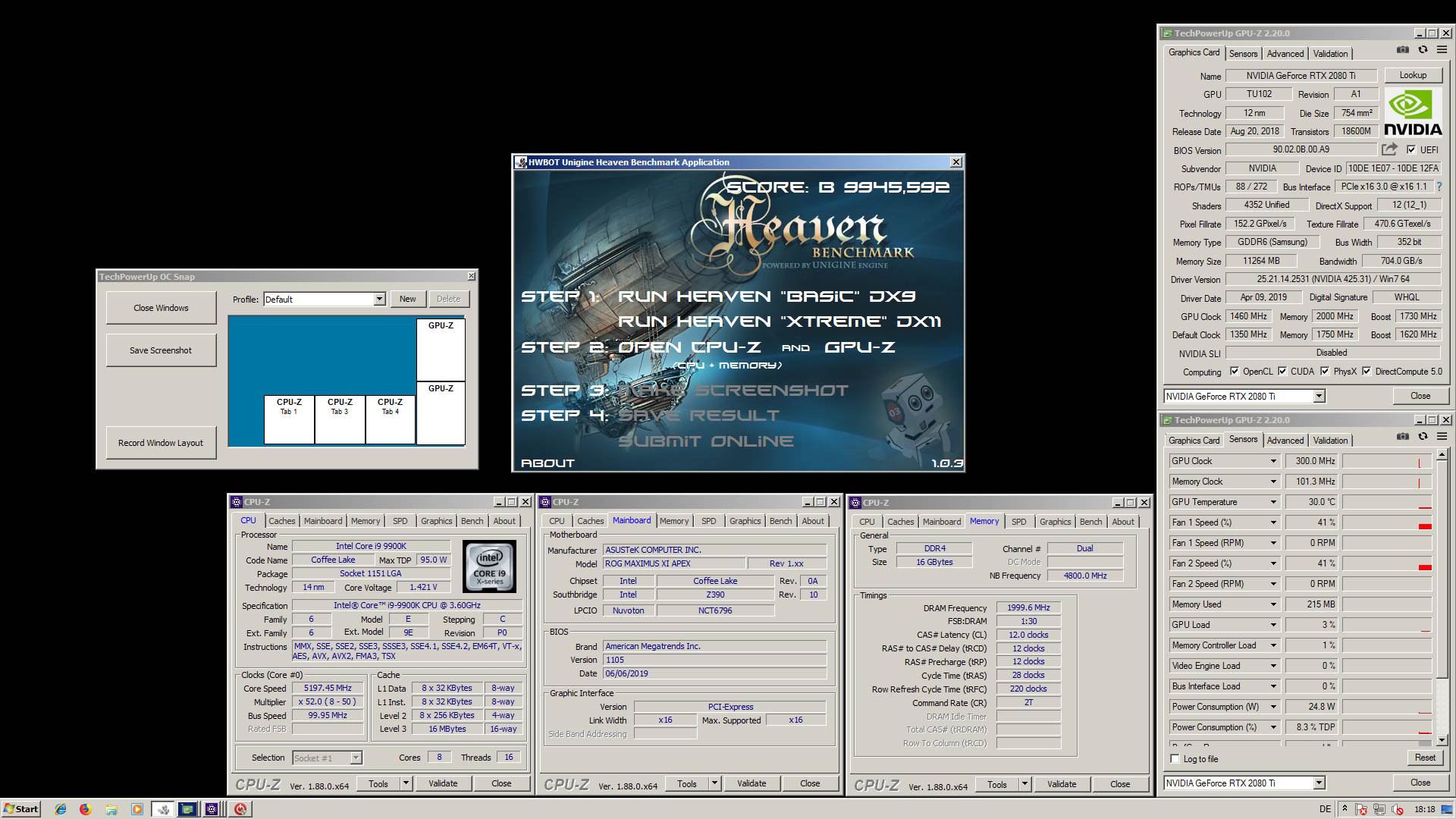Toggle the OpenCL computing checkbox
1456x819 pixels.
click(1235, 372)
